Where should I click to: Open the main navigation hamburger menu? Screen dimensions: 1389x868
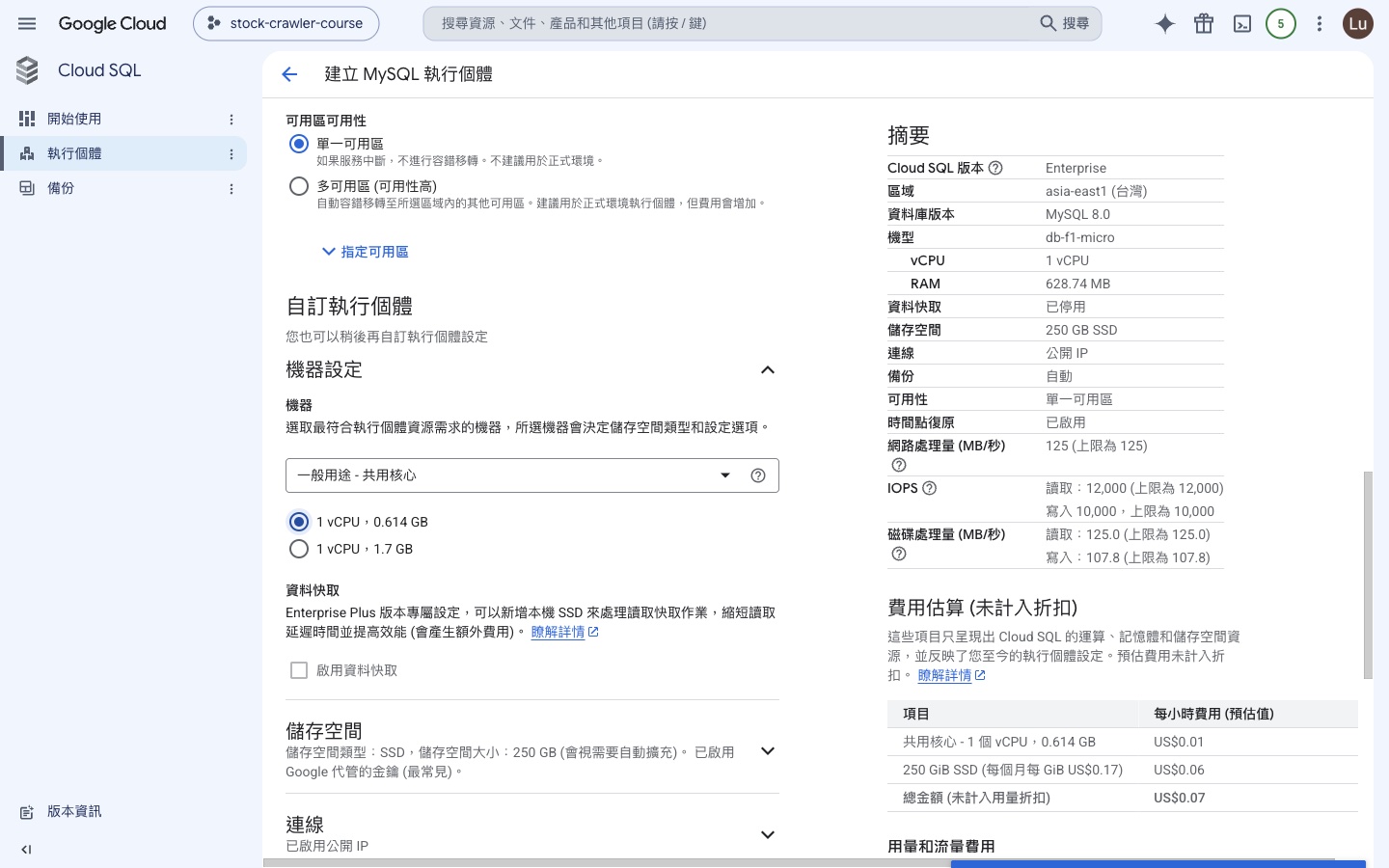coord(27,24)
